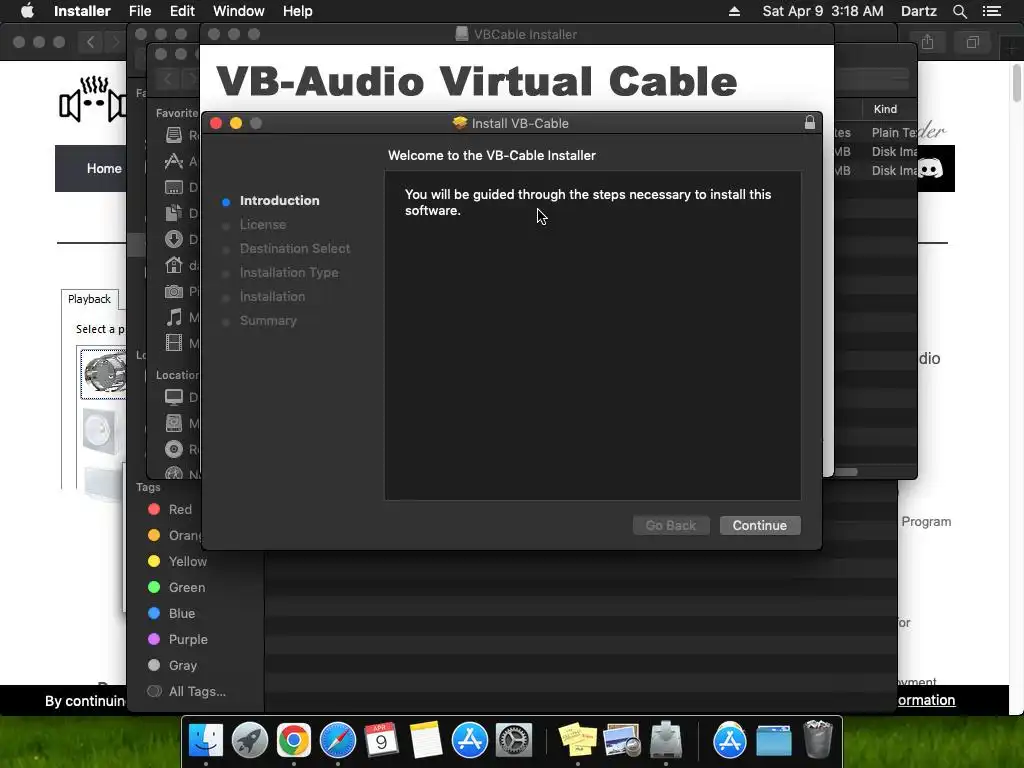Click the date and time in the menu bar
Image resolution: width=1024 pixels, height=768 pixels.
(x=823, y=11)
